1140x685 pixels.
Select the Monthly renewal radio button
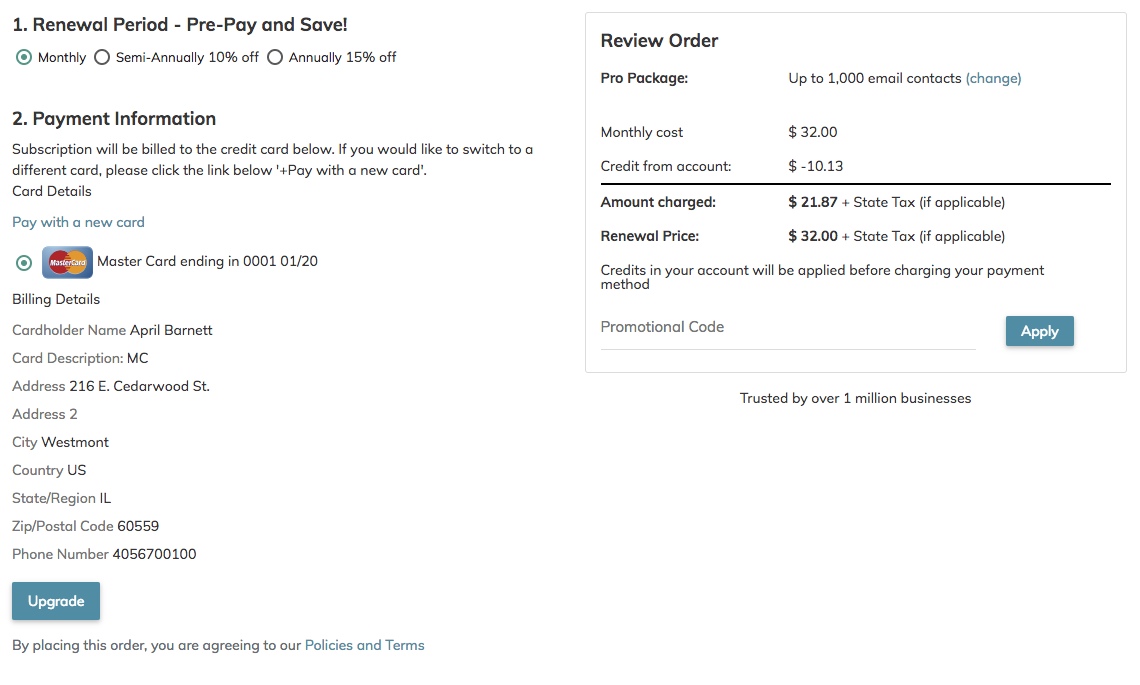(24, 57)
